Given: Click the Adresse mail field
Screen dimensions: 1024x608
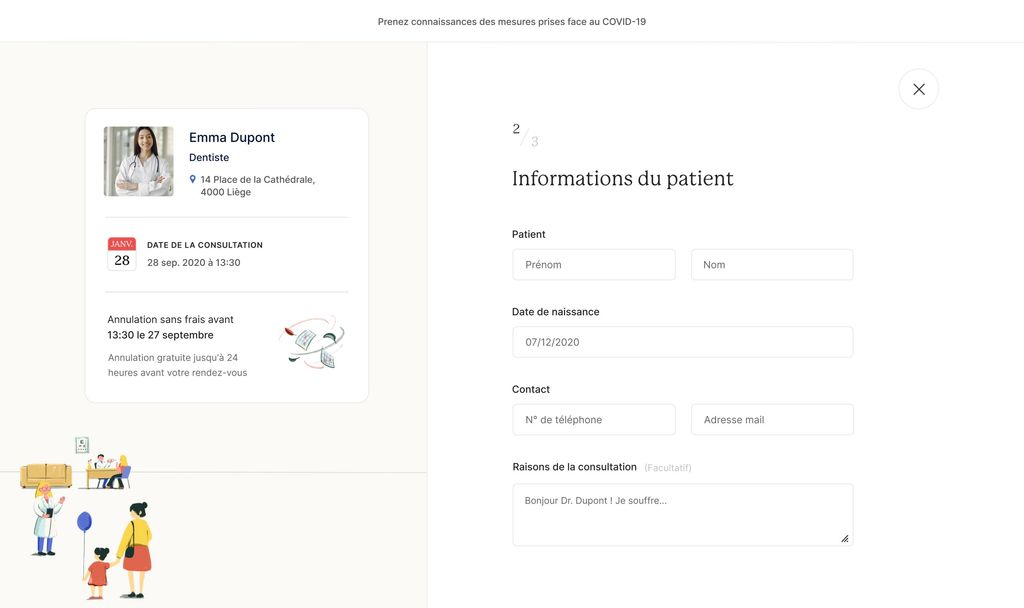Looking at the screenshot, I should click(772, 419).
